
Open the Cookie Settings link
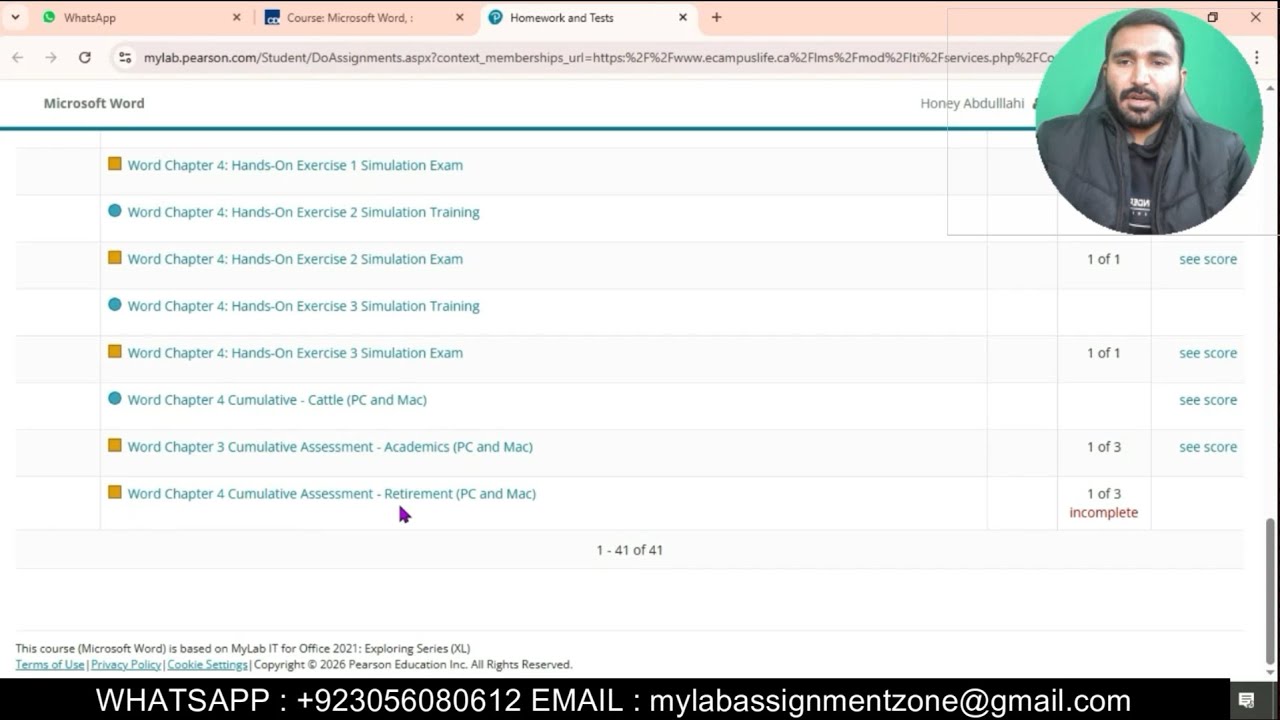[x=207, y=665]
